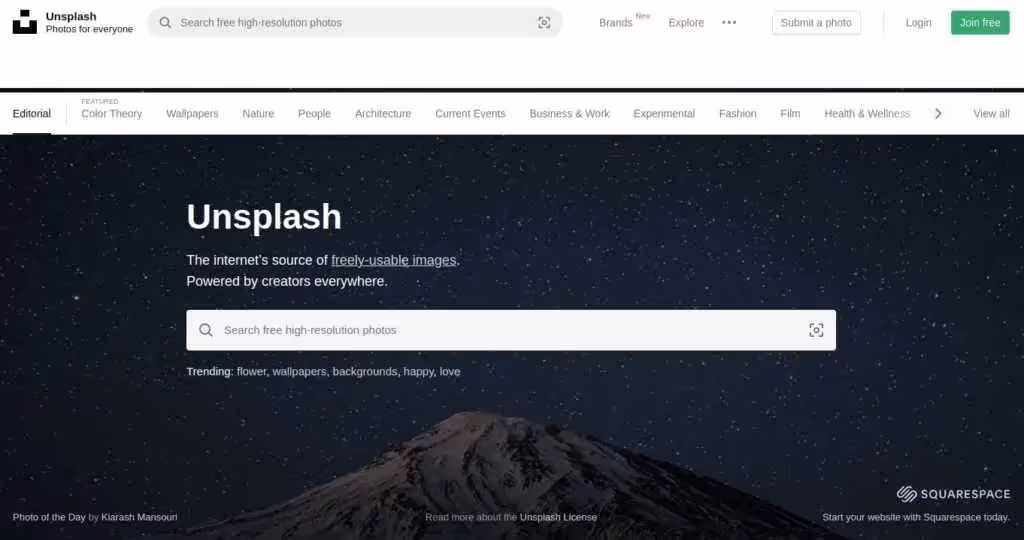This screenshot has width=1024, height=540.
Task: Focus the hero search photos field
Action: [x=511, y=330]
